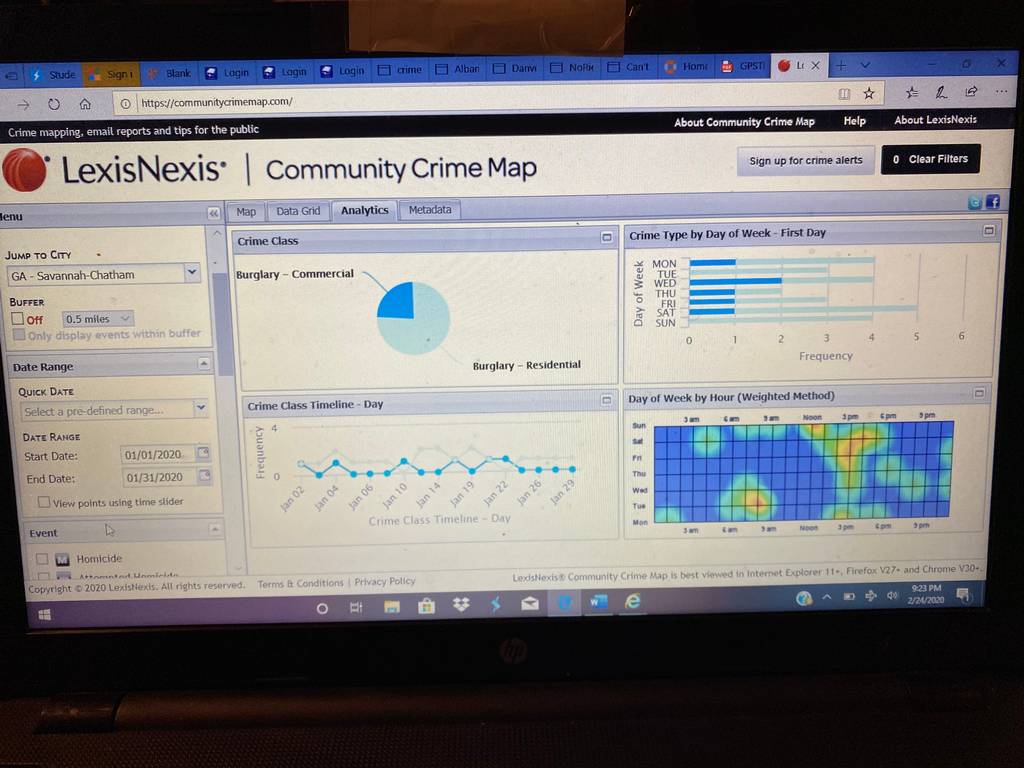
Task: Open Word from the taskbar
Action: [598, 602]
